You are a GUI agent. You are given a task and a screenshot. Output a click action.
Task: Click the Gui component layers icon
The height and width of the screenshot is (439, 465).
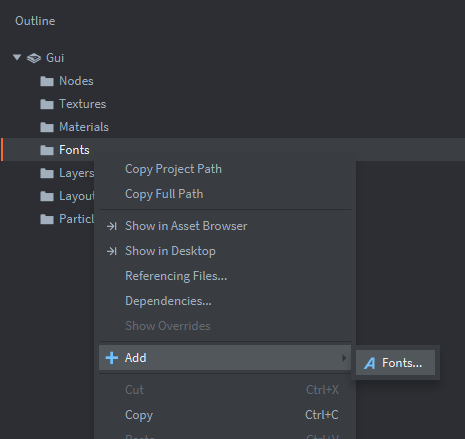point(34,58)
